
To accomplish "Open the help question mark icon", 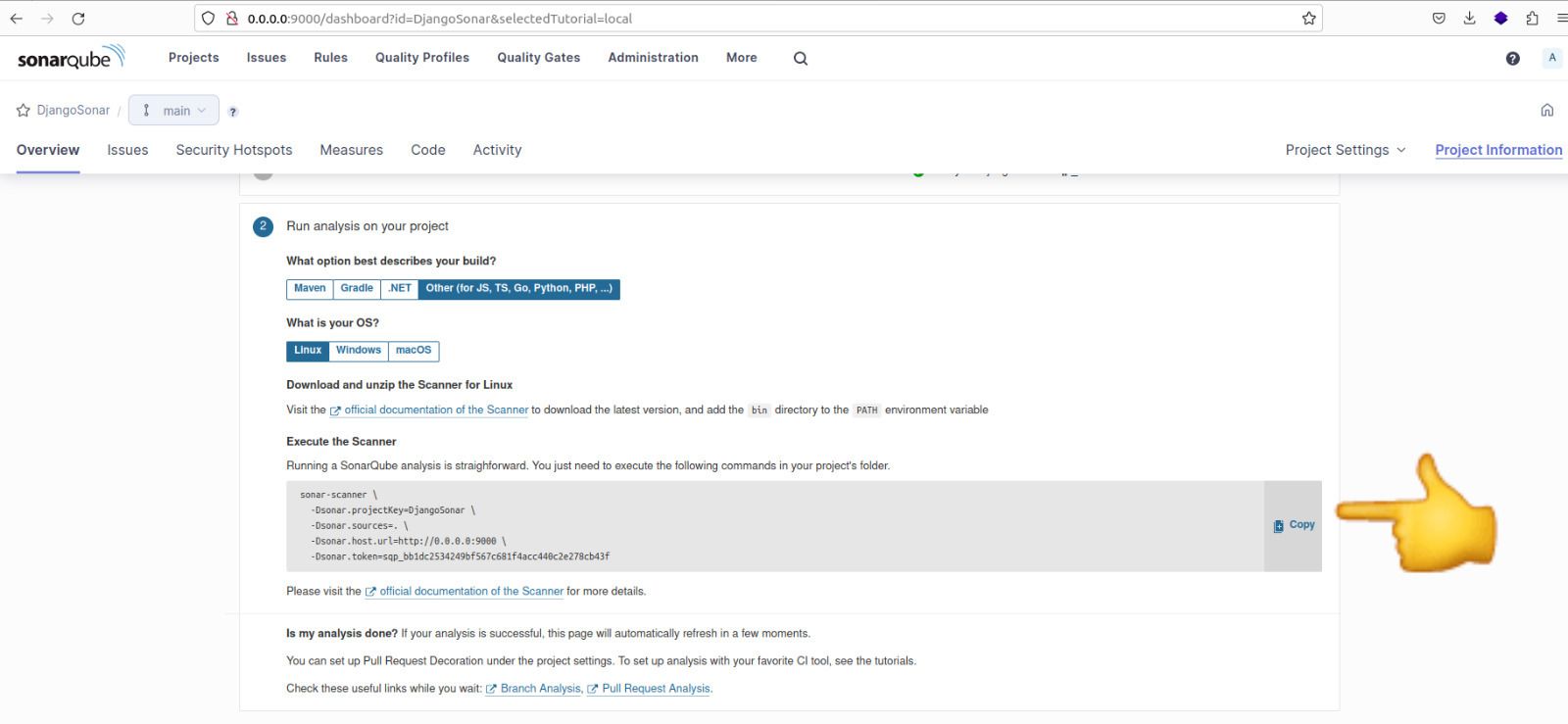I will pos(1512,58).
